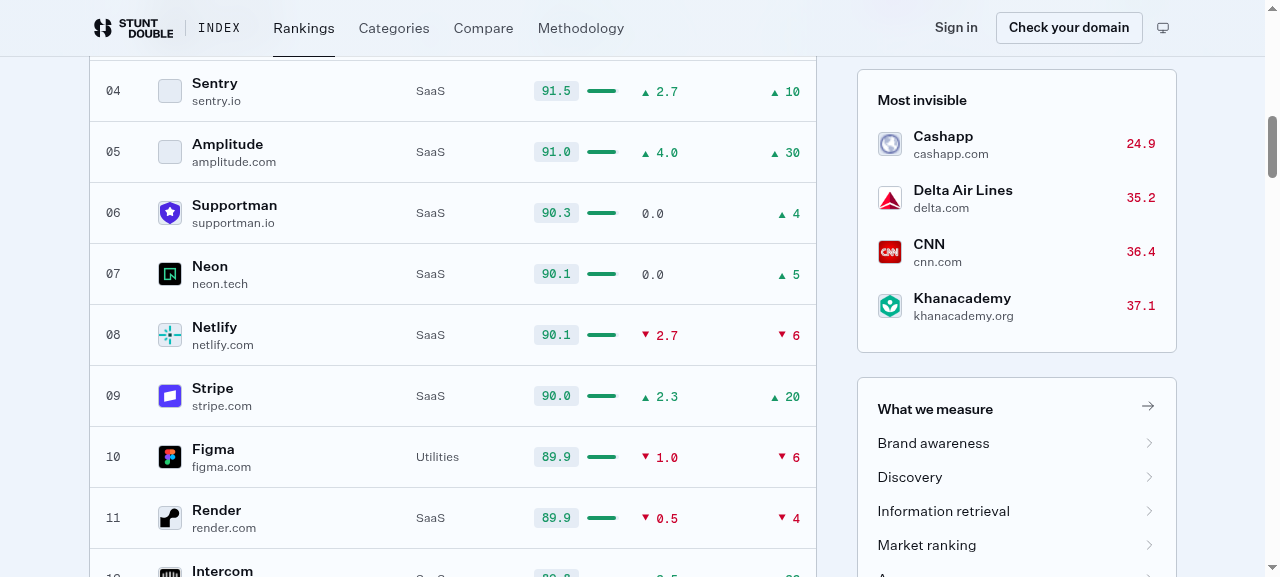Click Cashapp's 24.9 score
The width and height of the screenshot is (1280, 577).
click(x=1141, y=144)
